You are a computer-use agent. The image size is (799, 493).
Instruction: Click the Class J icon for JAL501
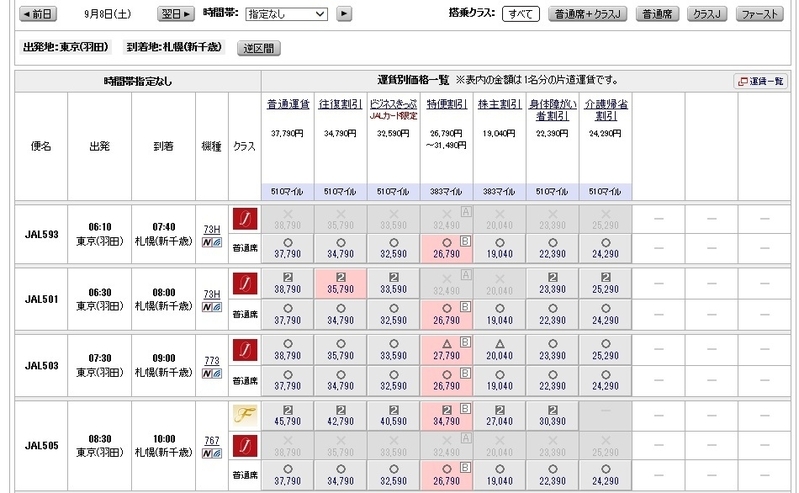click(245, 284)
